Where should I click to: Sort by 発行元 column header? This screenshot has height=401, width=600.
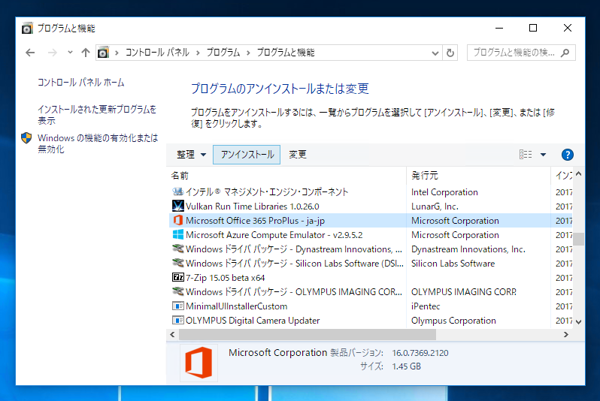click(x=478, y=176)
